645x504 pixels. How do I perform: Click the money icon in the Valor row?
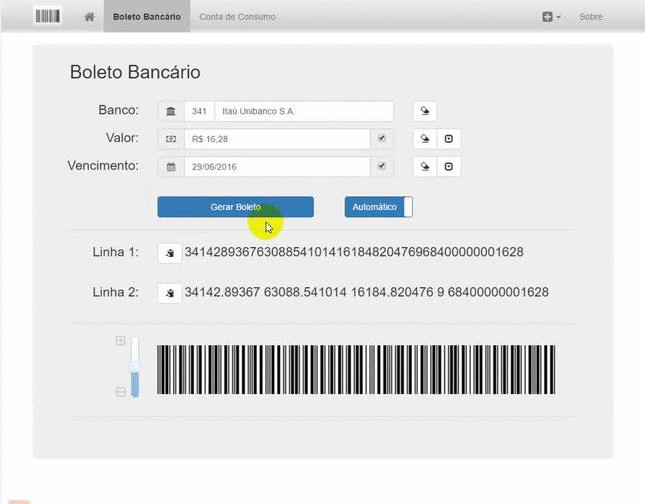171,139
